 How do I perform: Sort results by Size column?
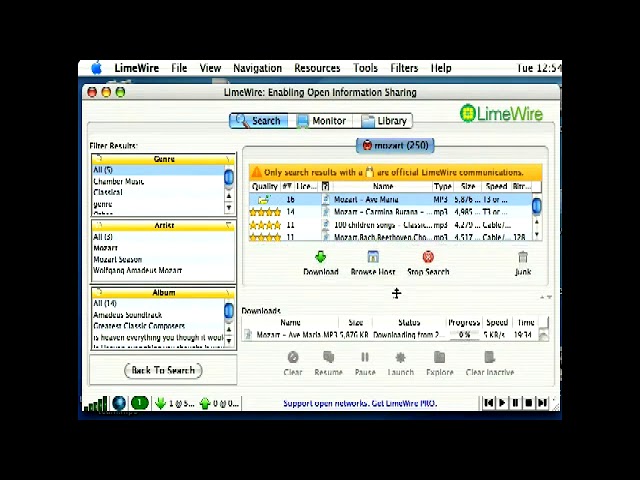tap(468, 187)
